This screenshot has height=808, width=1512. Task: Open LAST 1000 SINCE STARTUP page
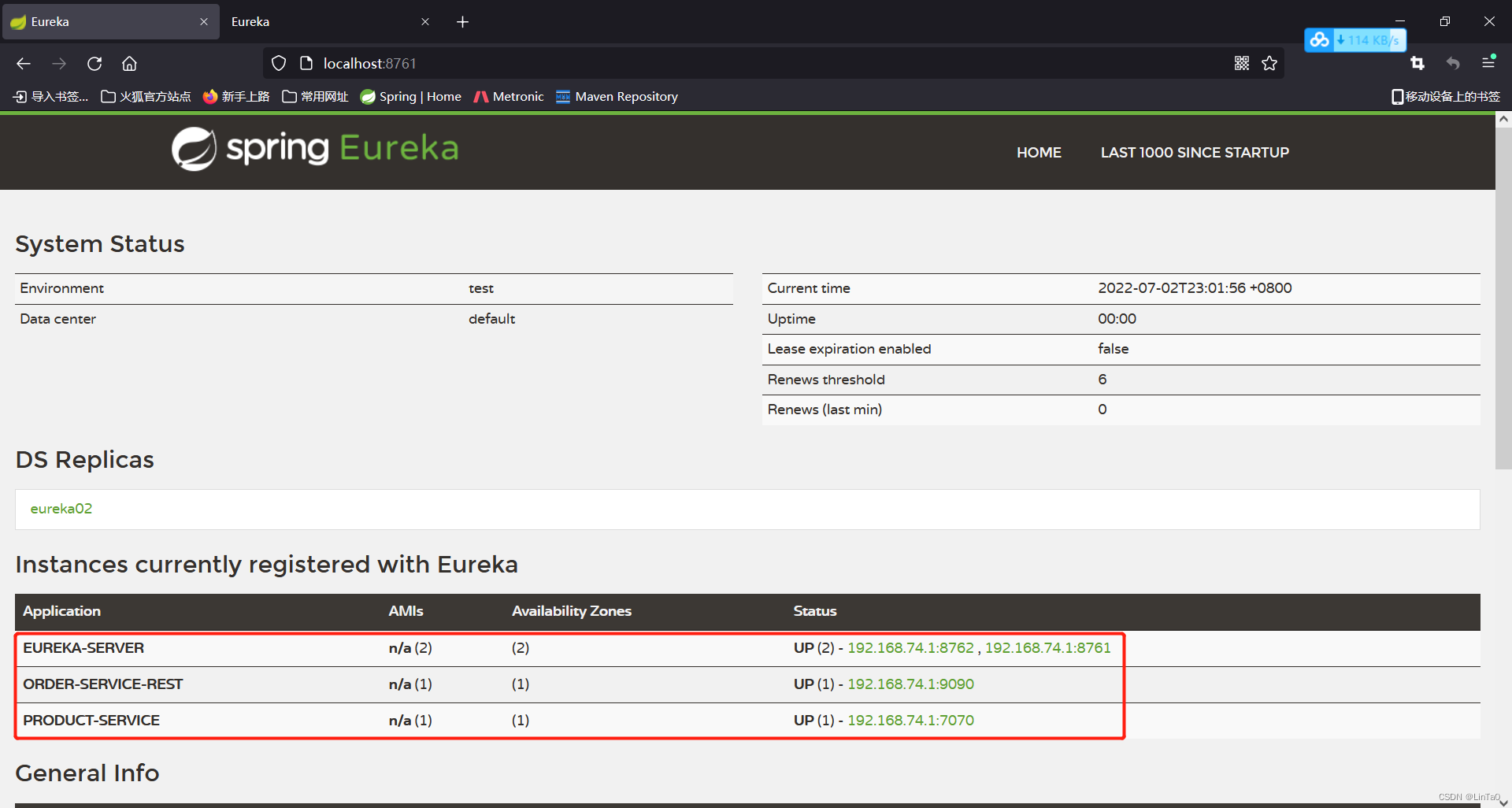pos(1195,153)
